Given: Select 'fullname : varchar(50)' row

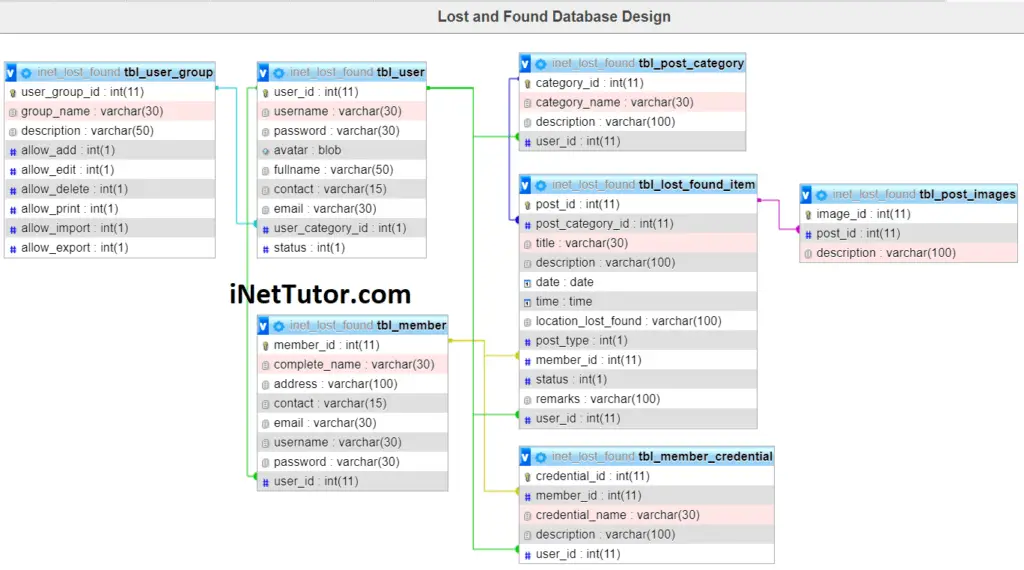Looking at the screenshot, I should 342,170.
